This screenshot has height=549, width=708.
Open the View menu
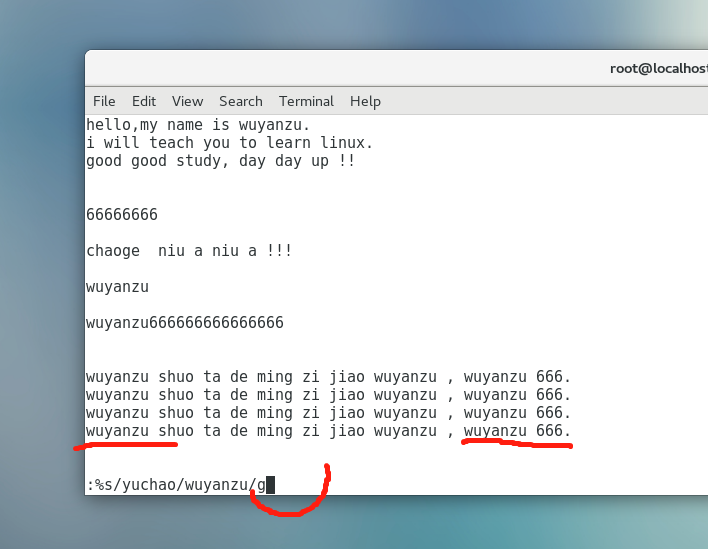pos(187,101)
